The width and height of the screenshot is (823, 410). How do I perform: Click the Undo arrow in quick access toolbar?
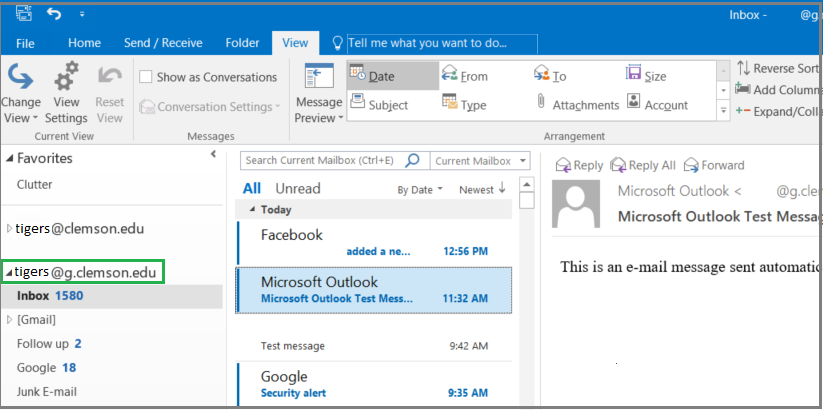pos(54,14)
